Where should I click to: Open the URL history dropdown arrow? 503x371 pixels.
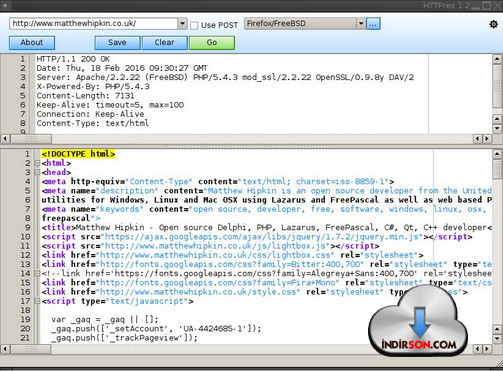[182, 24]
